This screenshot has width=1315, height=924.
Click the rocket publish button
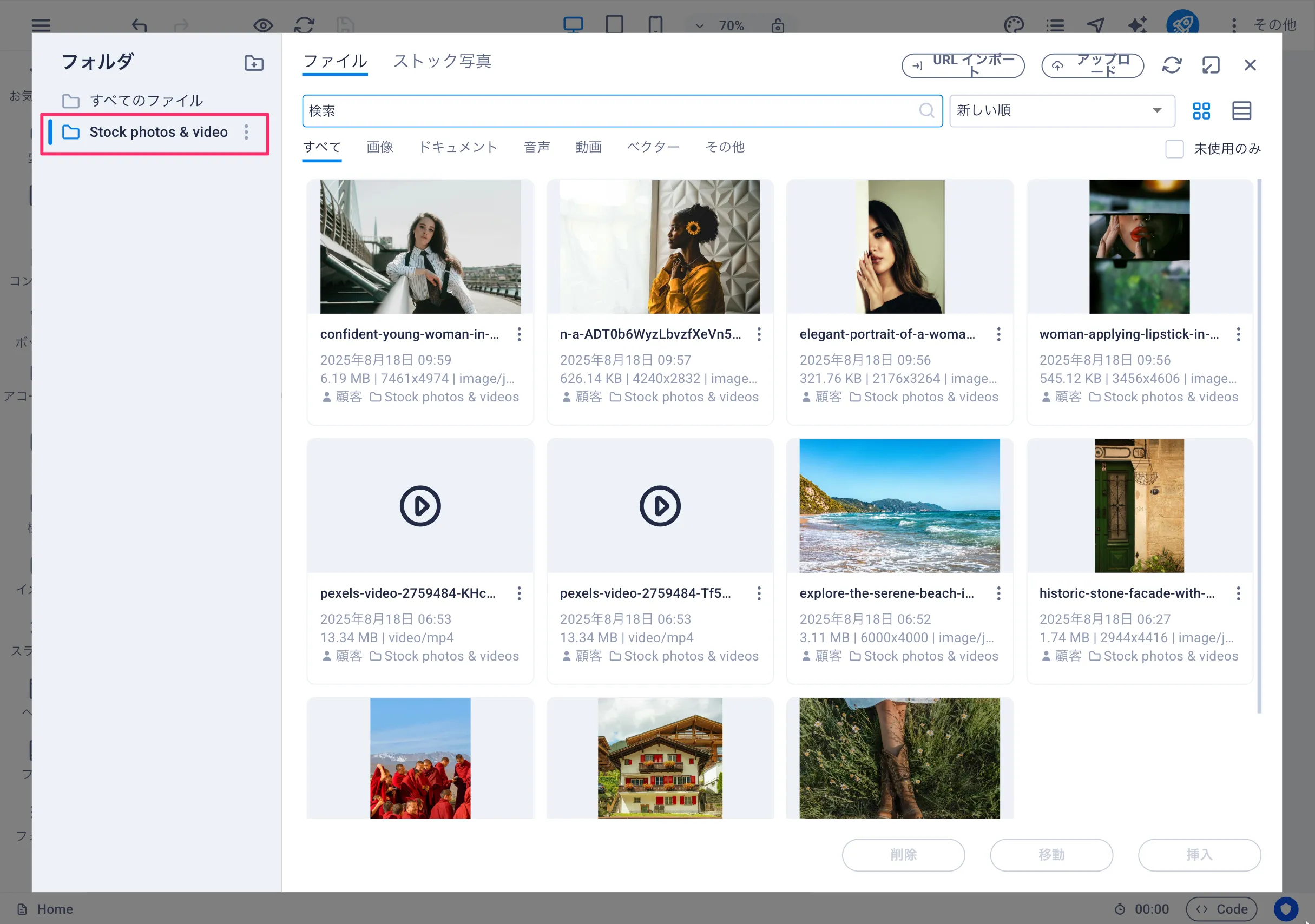click(x=1182, y=25)
